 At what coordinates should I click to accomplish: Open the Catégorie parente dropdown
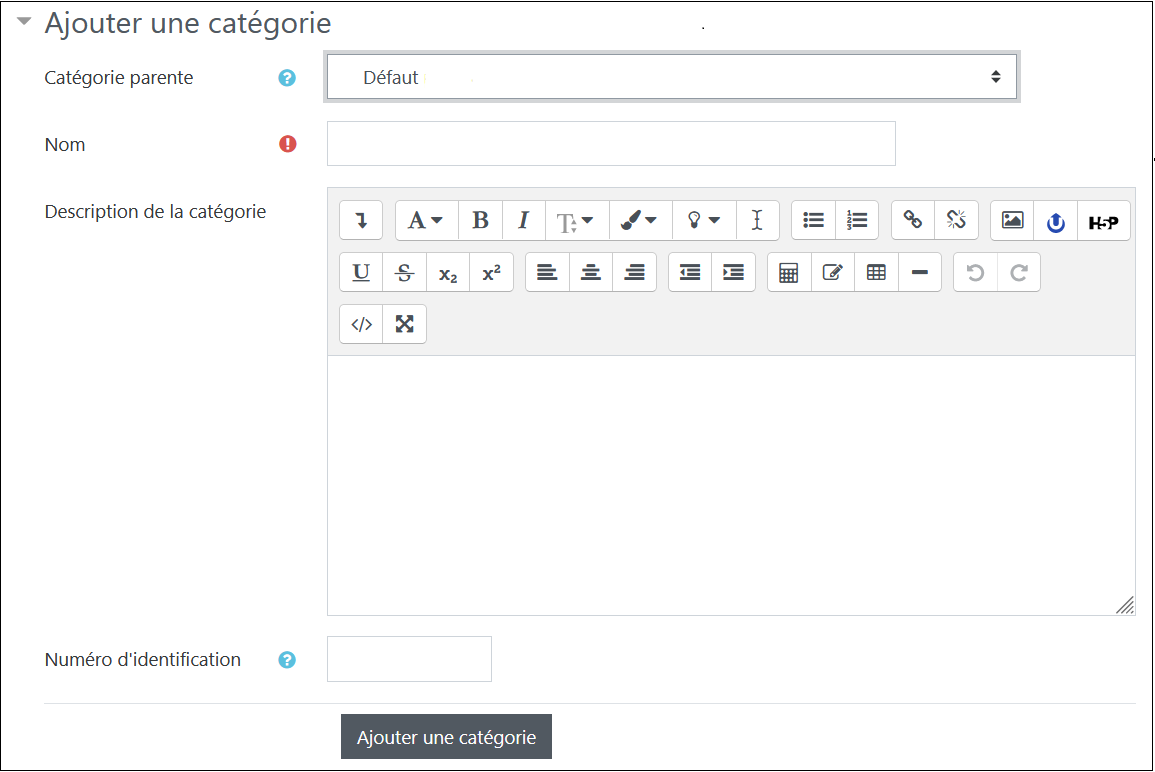(670, 77)
